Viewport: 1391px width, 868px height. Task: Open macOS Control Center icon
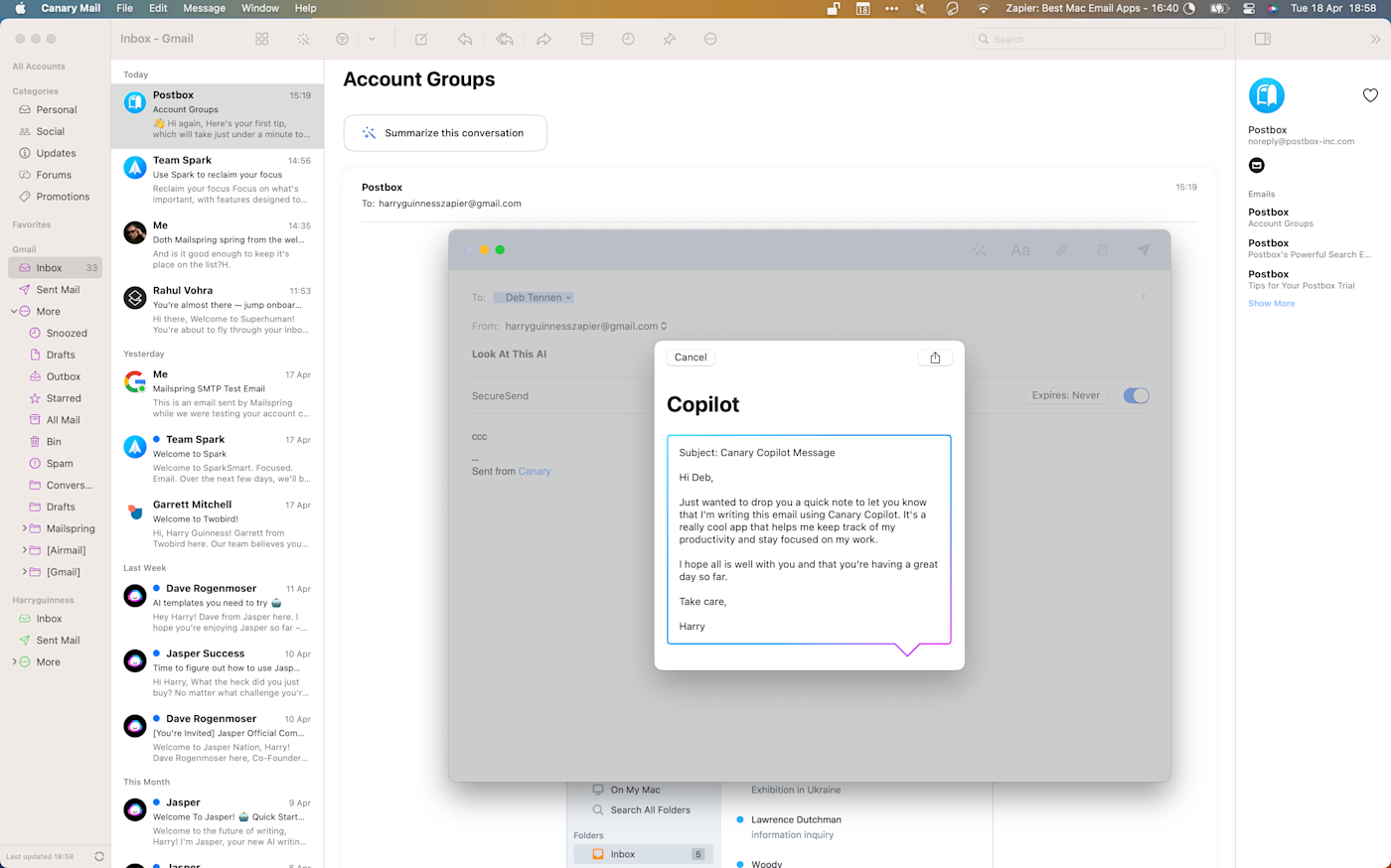[x=1249, y=8]
